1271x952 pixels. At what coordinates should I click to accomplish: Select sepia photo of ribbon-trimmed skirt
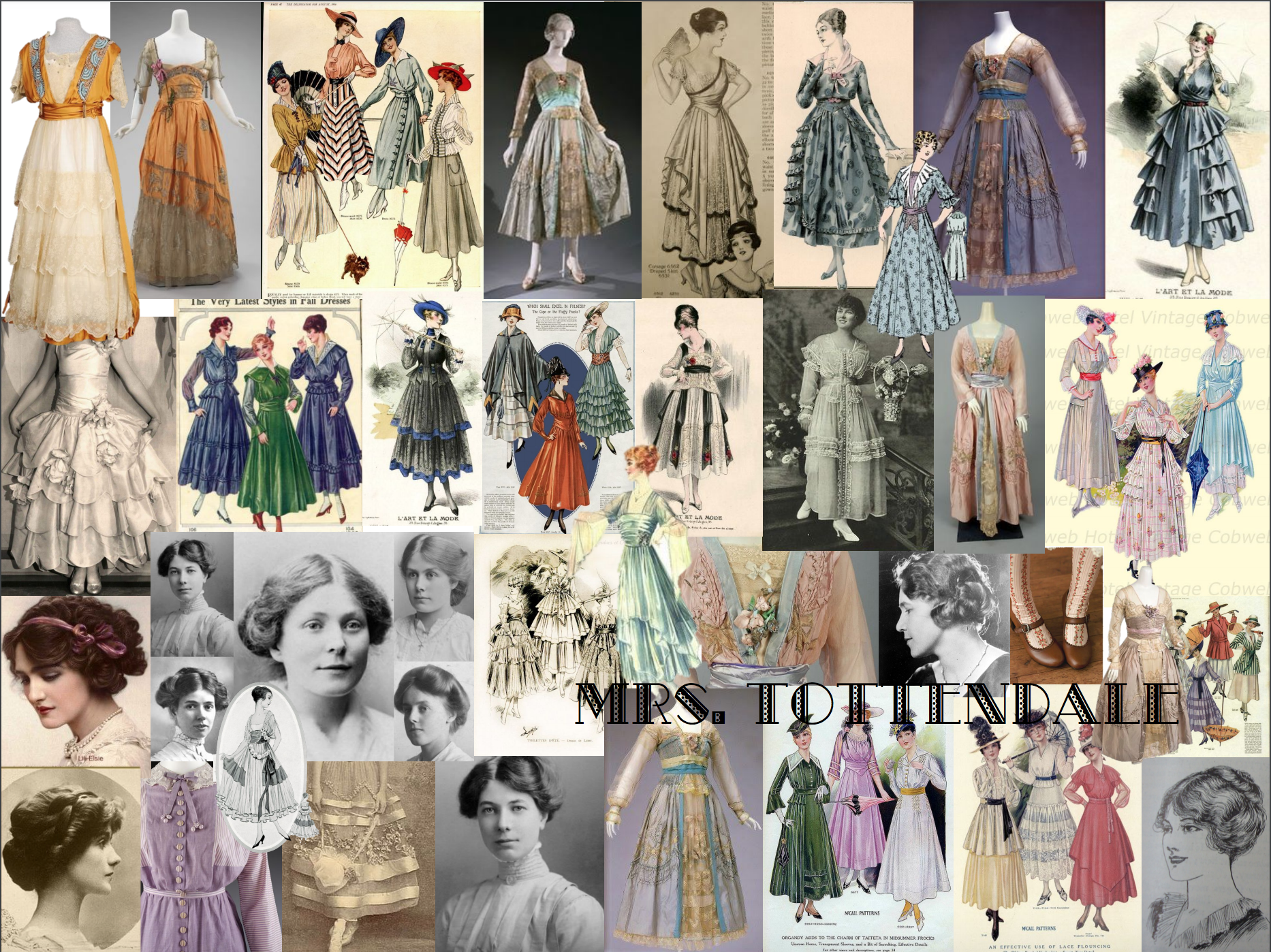360,857
